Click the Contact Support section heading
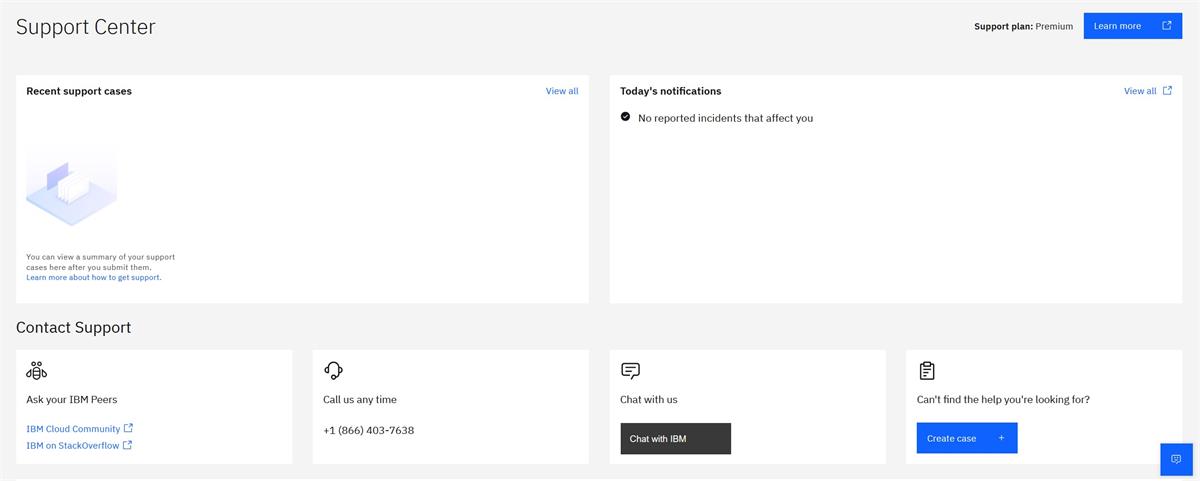Viewport: 1200px width, 481px height. pos(73,328)
